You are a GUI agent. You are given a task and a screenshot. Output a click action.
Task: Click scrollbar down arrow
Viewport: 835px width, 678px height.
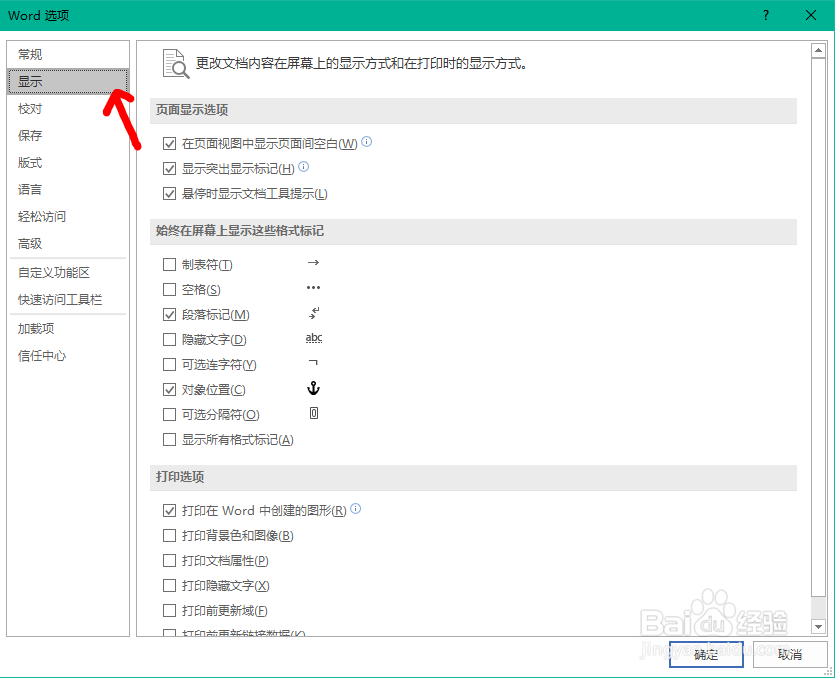818,627
